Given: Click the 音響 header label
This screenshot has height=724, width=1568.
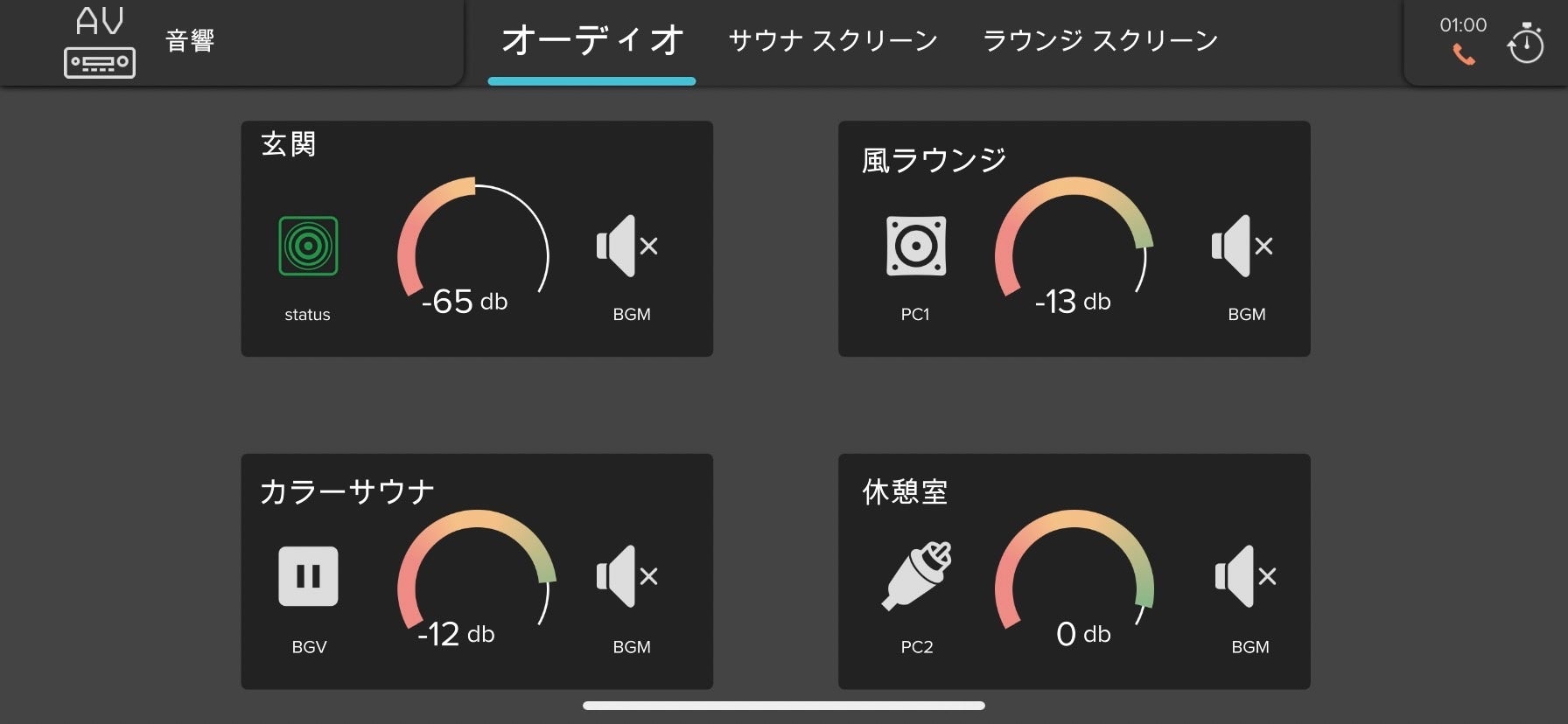Looking at the screenshot, I should [x=190, y=41].
